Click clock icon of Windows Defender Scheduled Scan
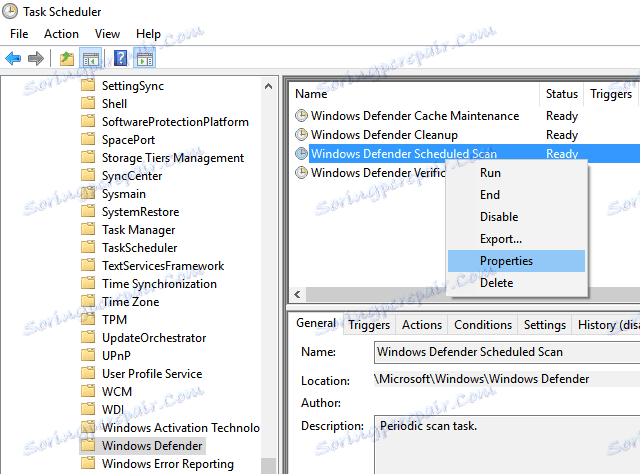Screen dimensions: 640x474 pos(301,154)
